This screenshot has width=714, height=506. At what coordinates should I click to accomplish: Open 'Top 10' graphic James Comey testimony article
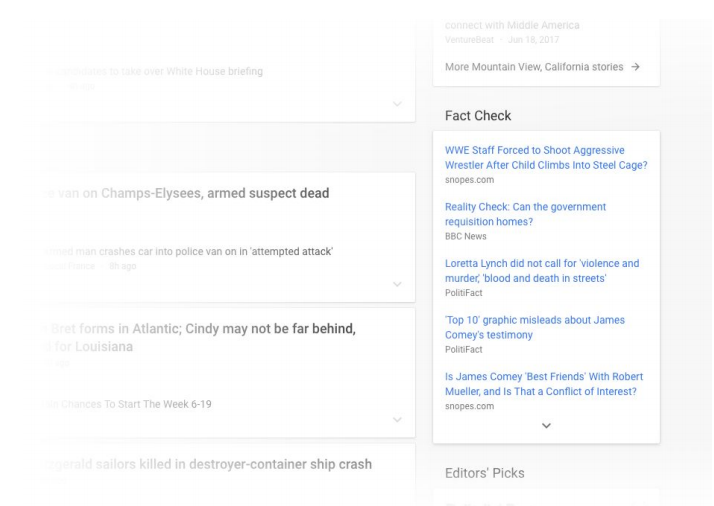534,327
